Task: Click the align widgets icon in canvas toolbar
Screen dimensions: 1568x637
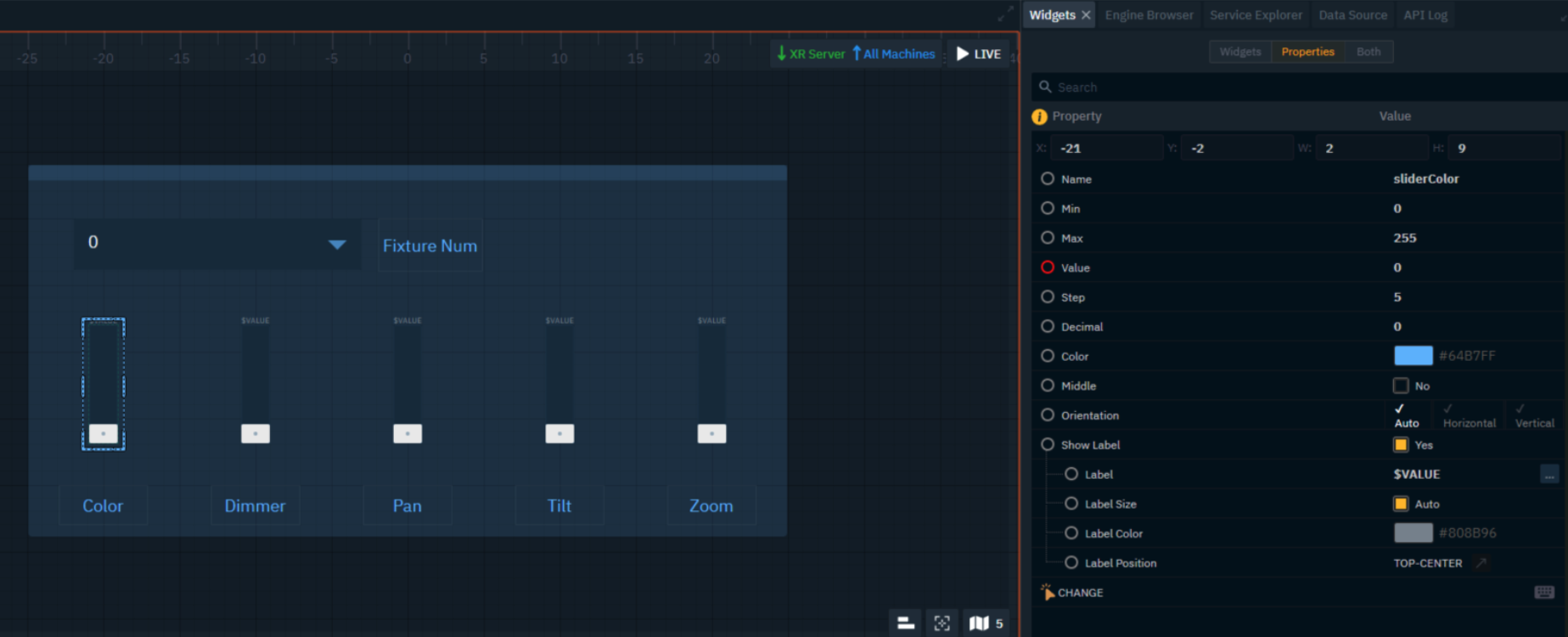Action: point(906,623)
